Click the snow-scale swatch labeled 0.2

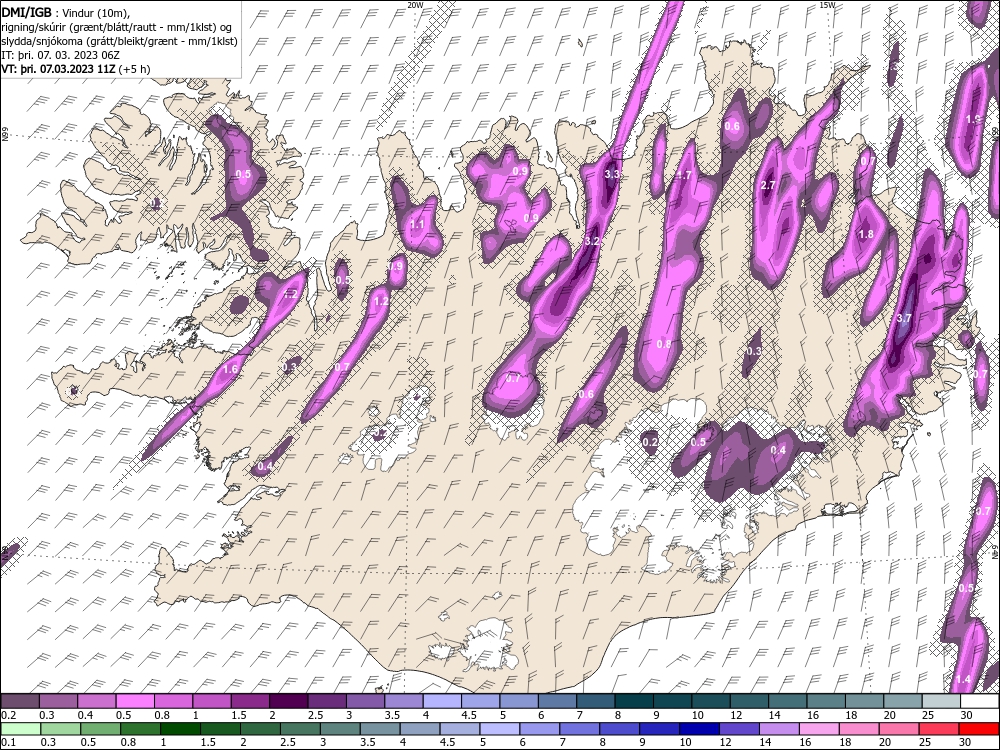tap(20, 701)
